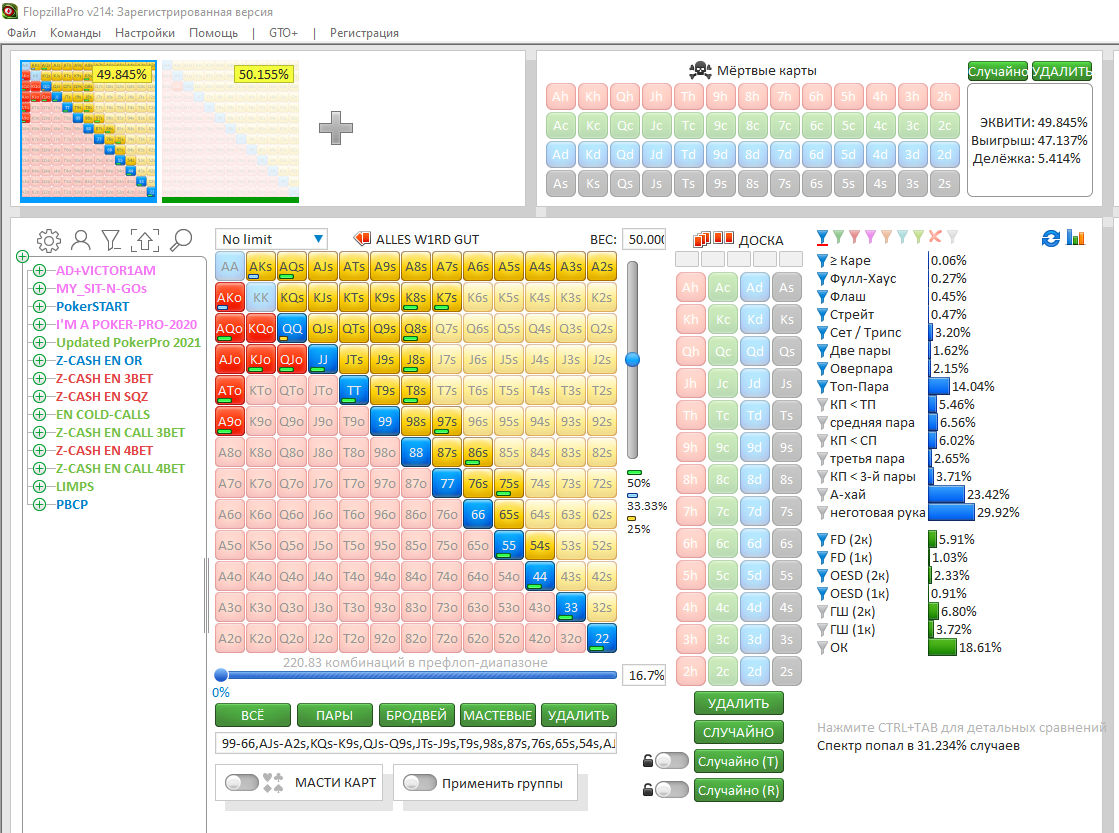
Task: Click the user profile icon
Action: pyautogui.click(x=81, y=240)
